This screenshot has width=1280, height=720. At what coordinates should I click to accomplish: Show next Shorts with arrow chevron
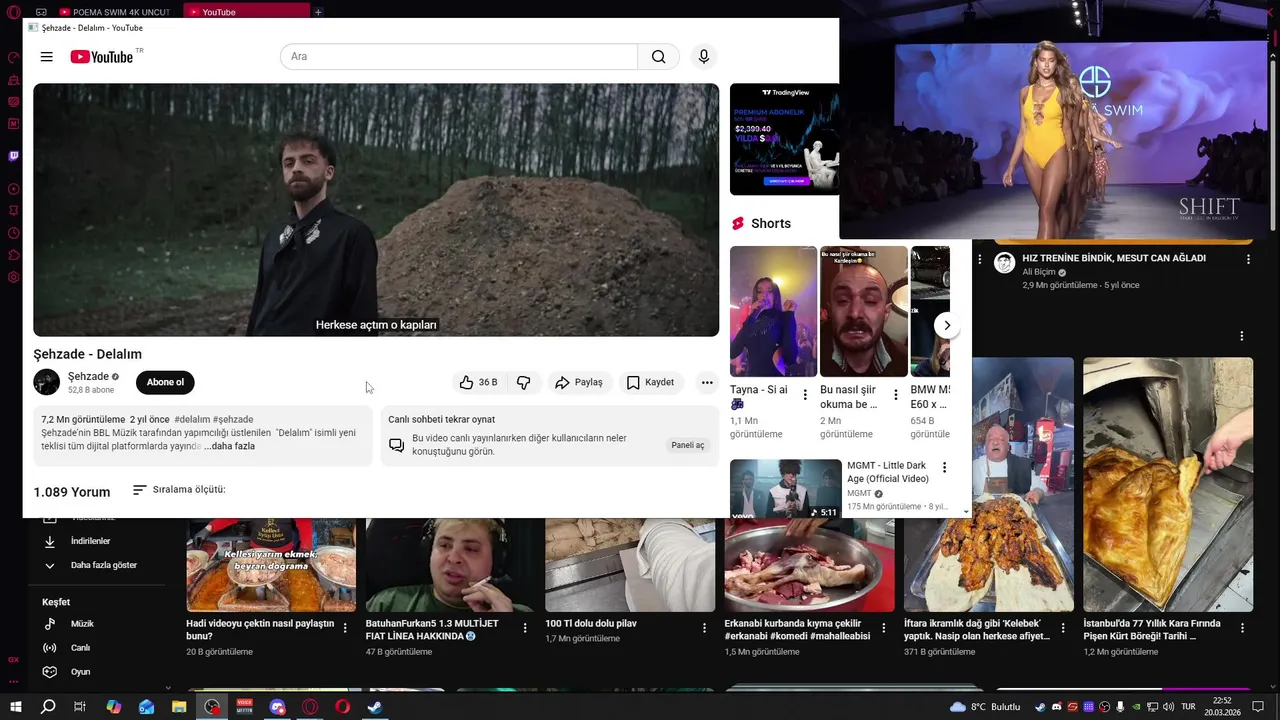[946, 325]
